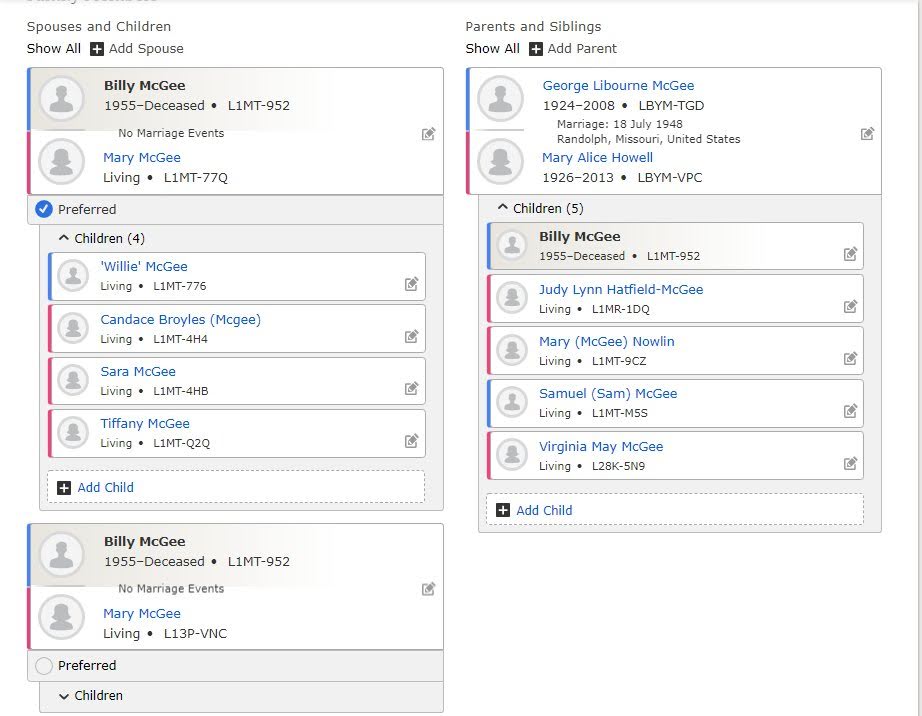Screen dimensions: 922x716
Task: Click ID text L1MT-Q2Q
Action: pos(181,443)
